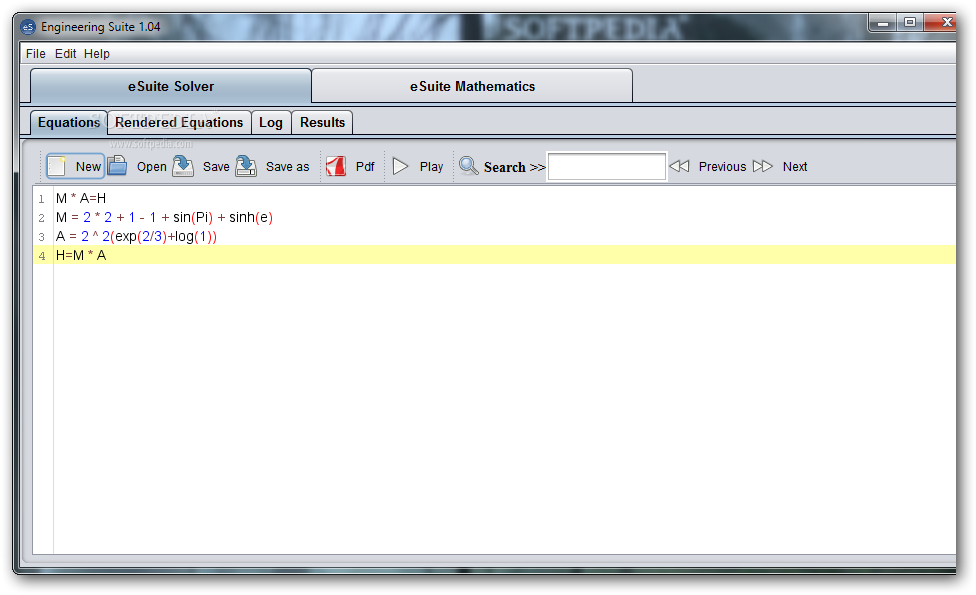
Task: Select equation line H=M * A
Action: pyautogui.click(x=81, y=256)
